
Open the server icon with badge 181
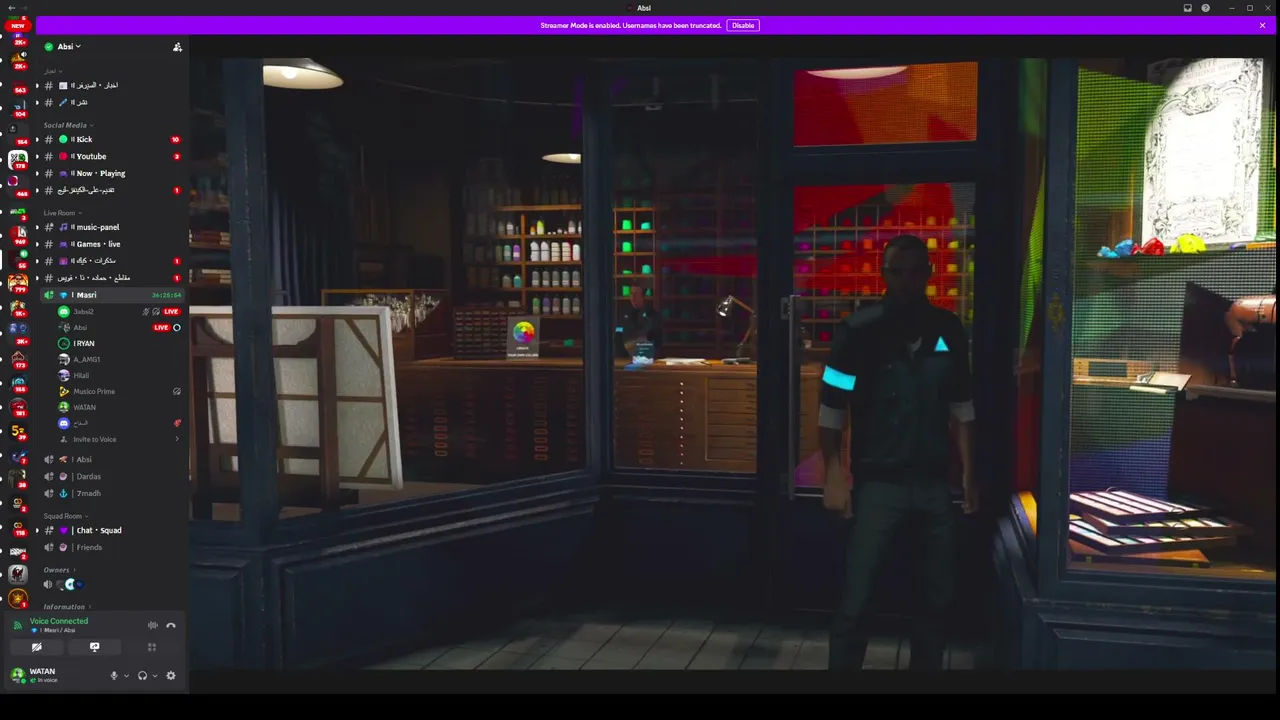(18, 407)
